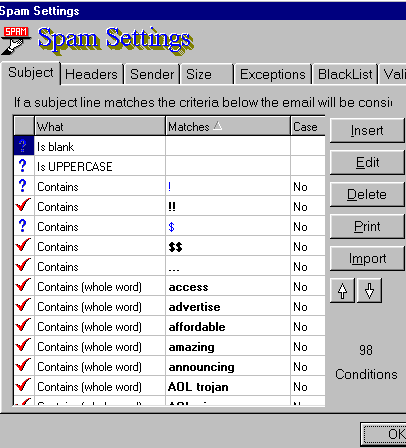Click the Insert button
This screenshot has width=406, height=448.
(x=367, y=130)
